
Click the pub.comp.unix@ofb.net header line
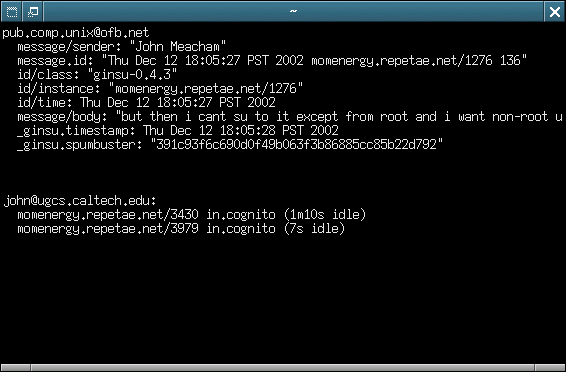(76, 33)
